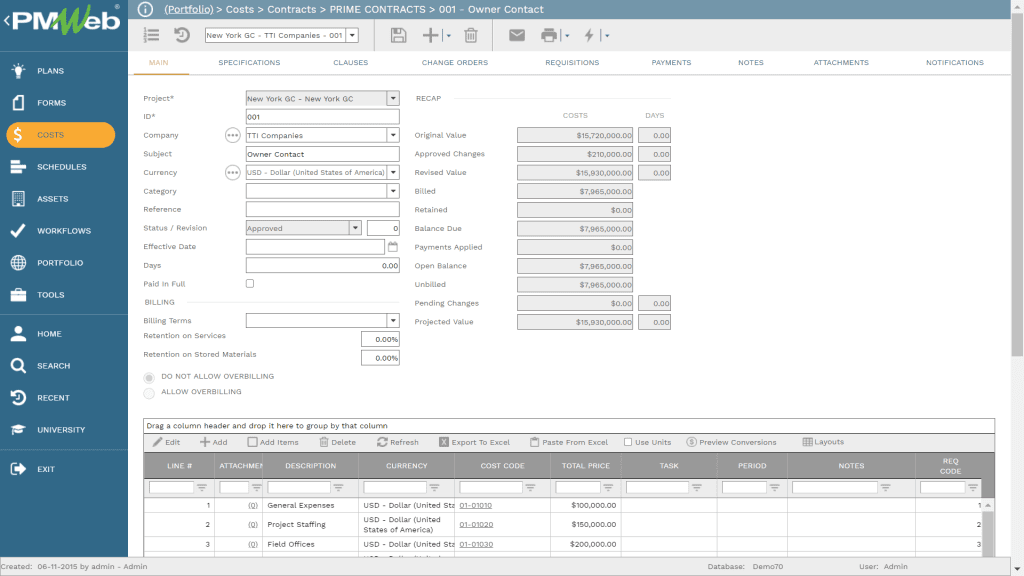Switch to the Attachments tab

pyautogui.click(x=841, y=63)
